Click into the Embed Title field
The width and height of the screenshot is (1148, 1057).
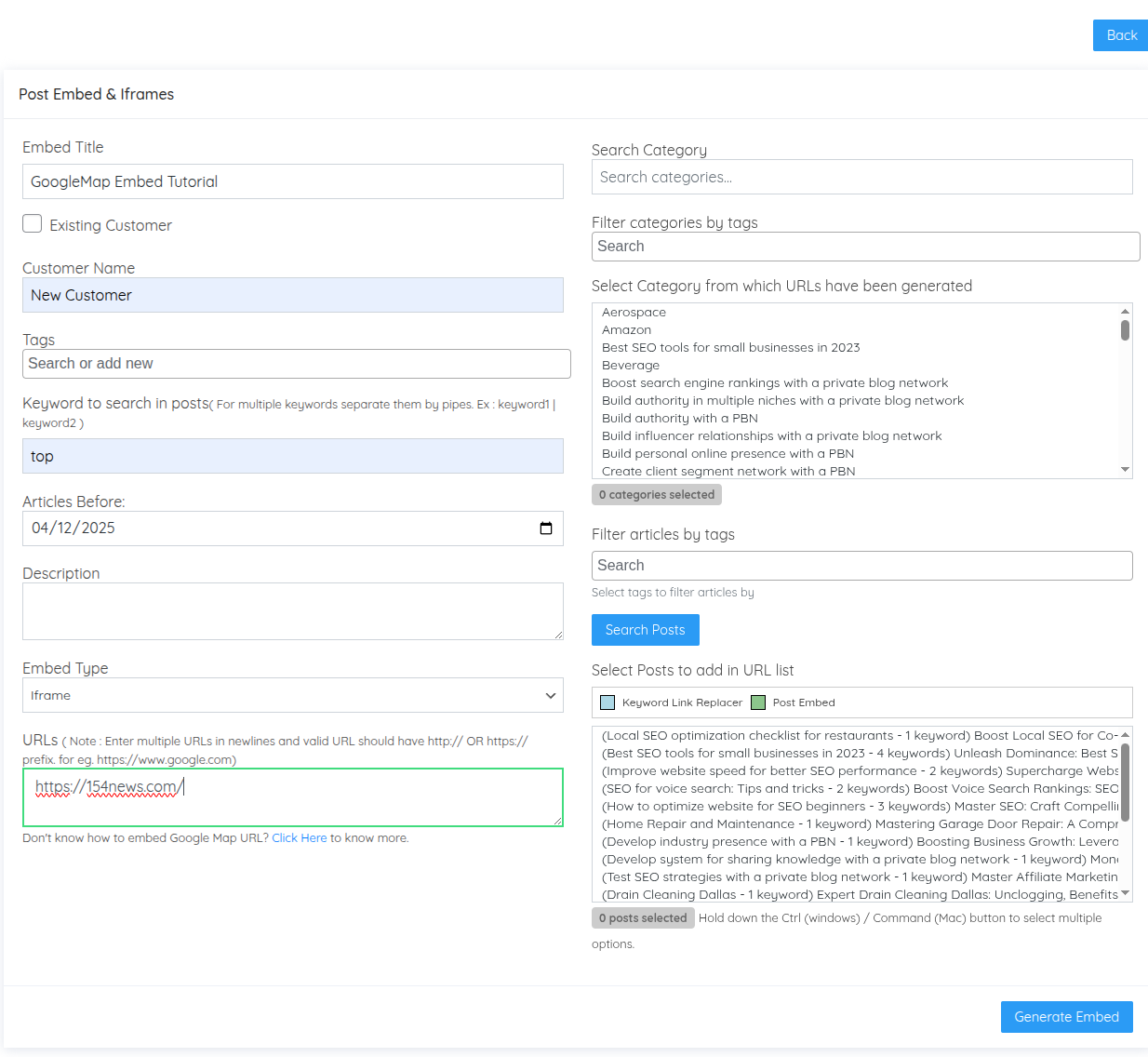click(x=292, y=181)
